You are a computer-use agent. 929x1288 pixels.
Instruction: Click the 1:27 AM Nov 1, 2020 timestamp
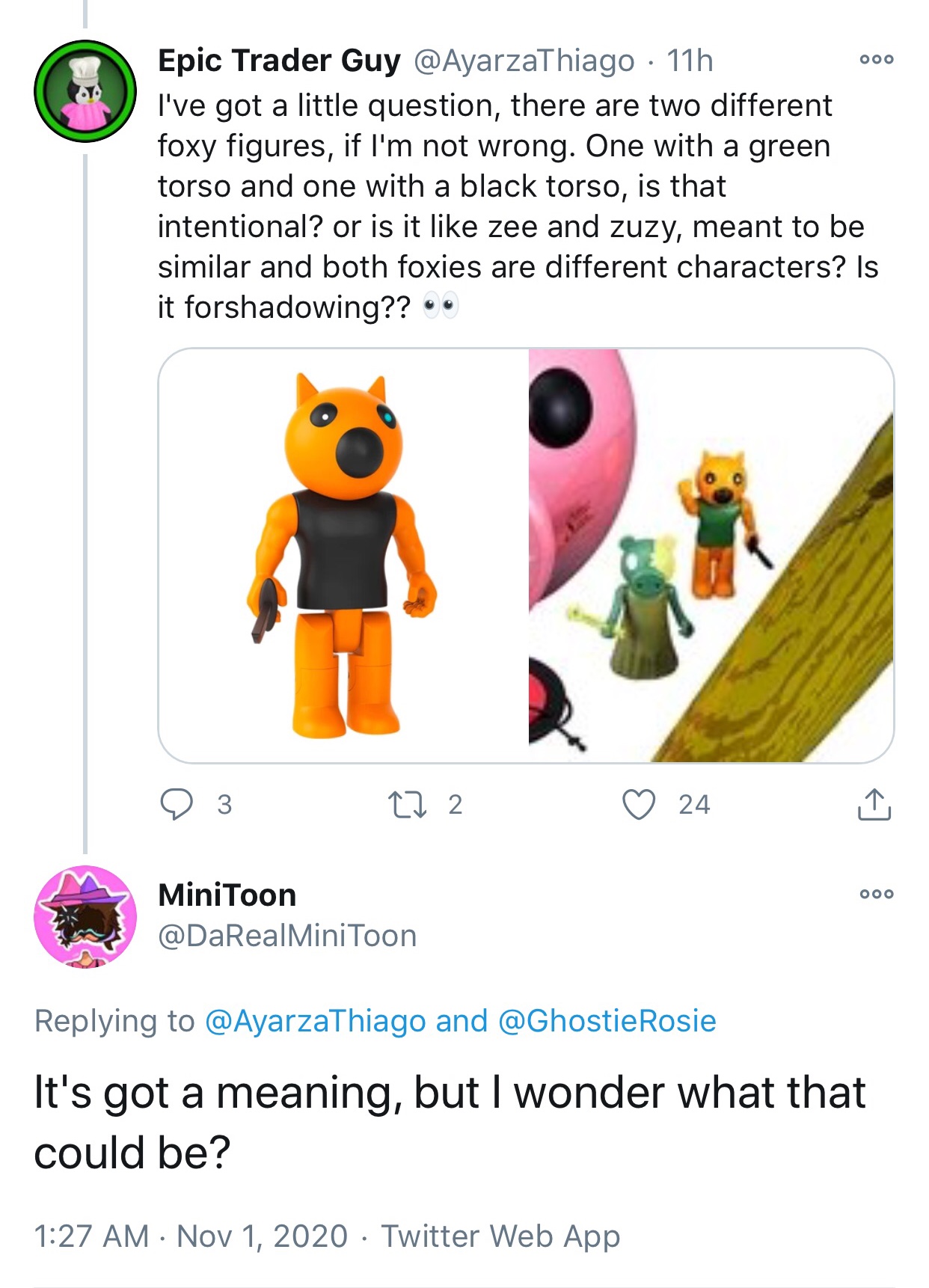point(191,1236)
